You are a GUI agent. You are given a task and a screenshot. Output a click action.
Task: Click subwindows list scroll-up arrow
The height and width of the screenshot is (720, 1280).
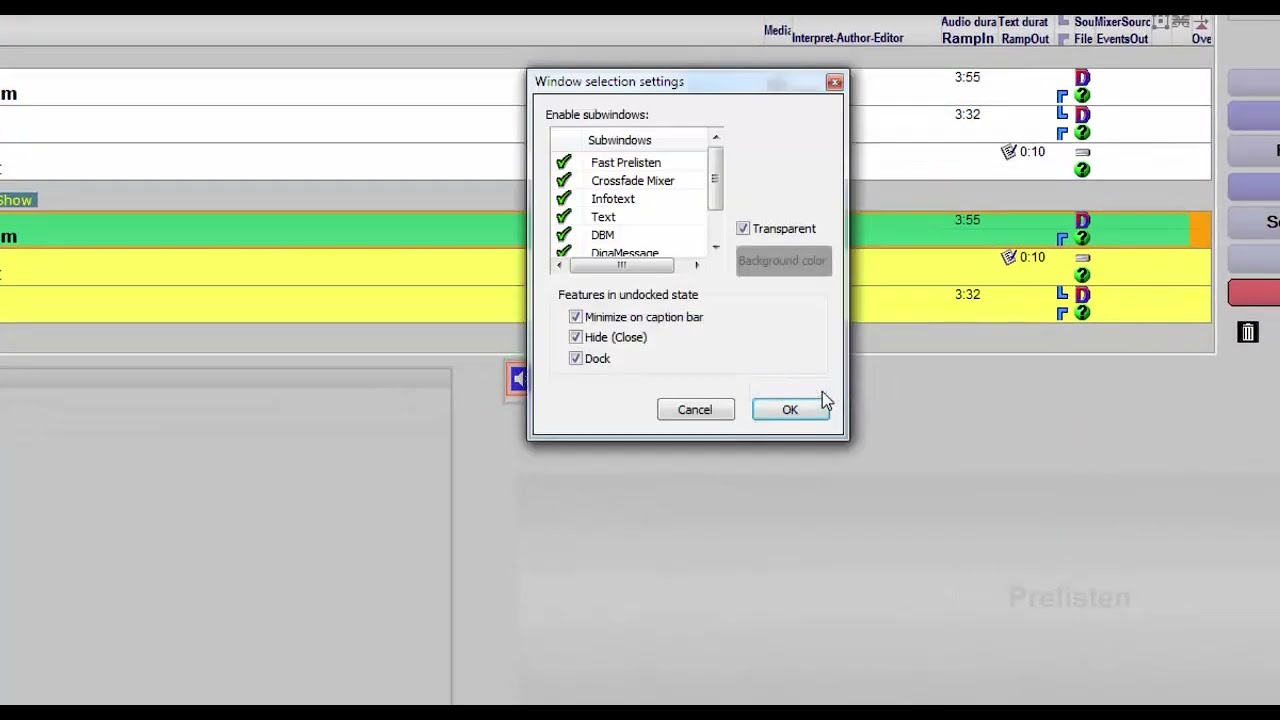coord(715,137)
